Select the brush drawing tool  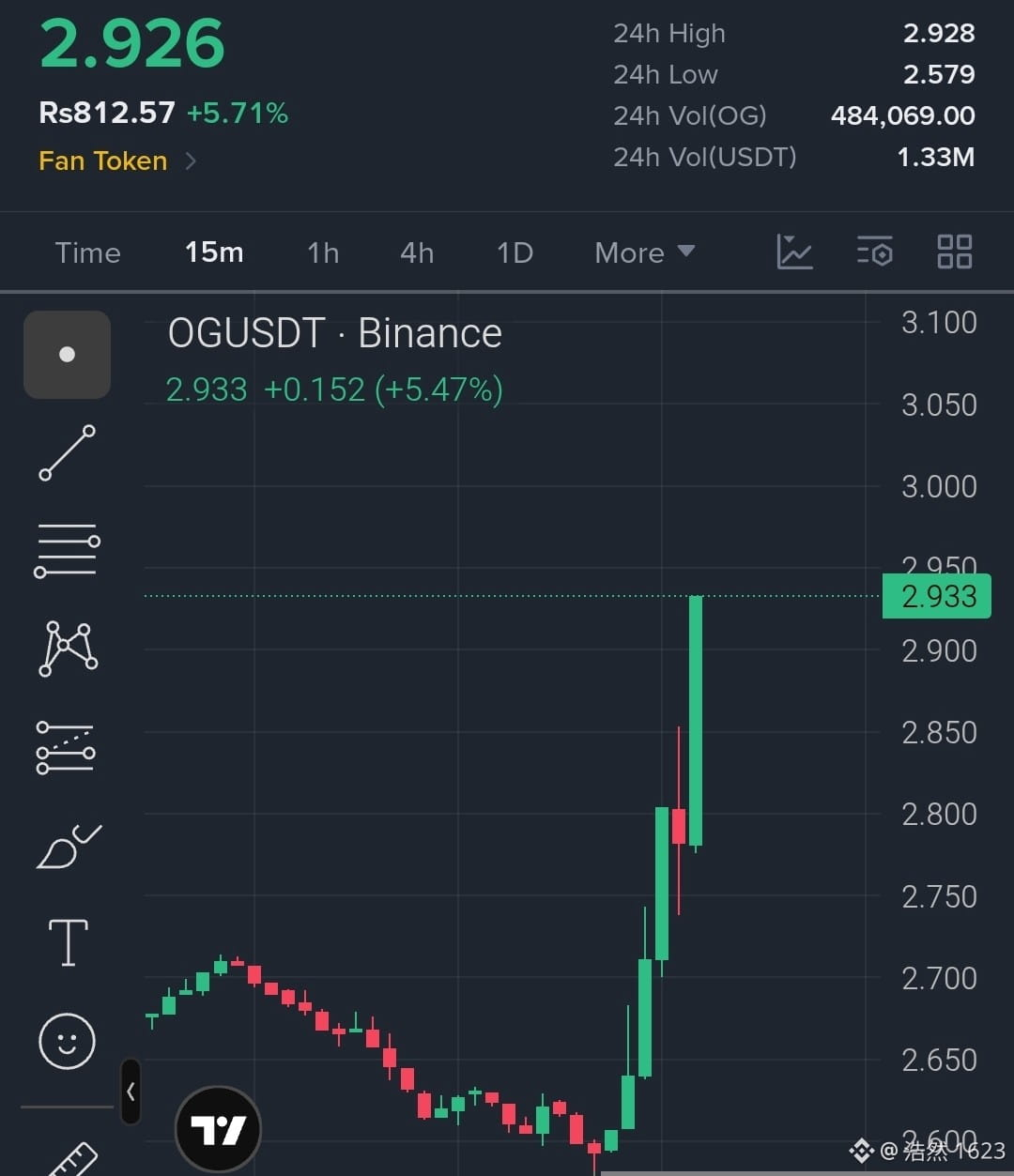68,846
